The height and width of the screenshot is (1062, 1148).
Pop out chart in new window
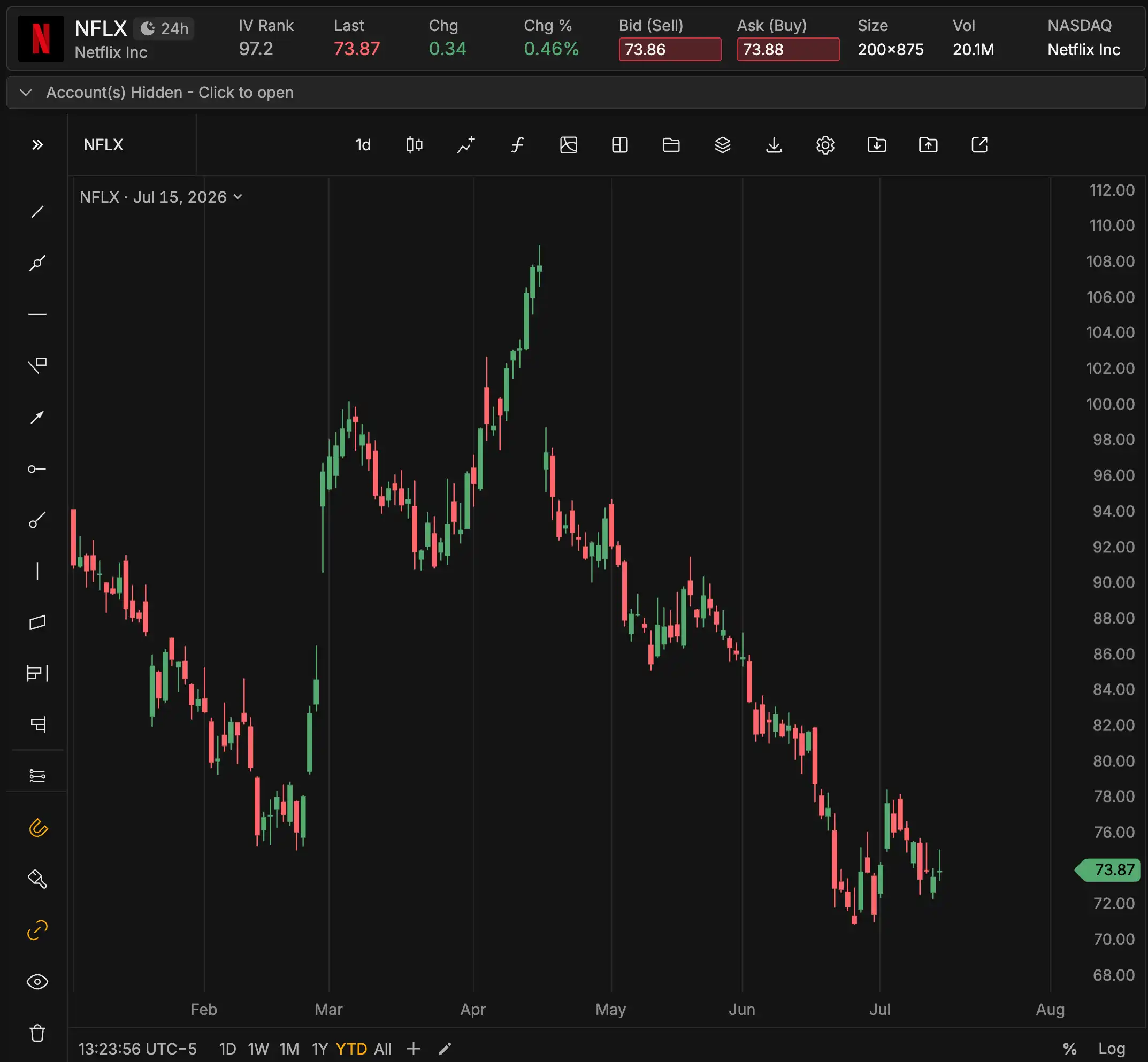point(979,145)
